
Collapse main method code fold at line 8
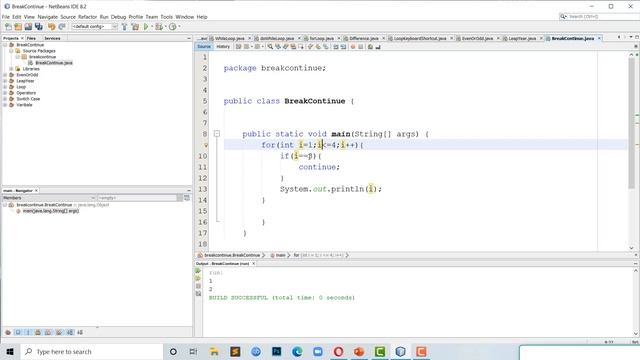pos(217,133)
